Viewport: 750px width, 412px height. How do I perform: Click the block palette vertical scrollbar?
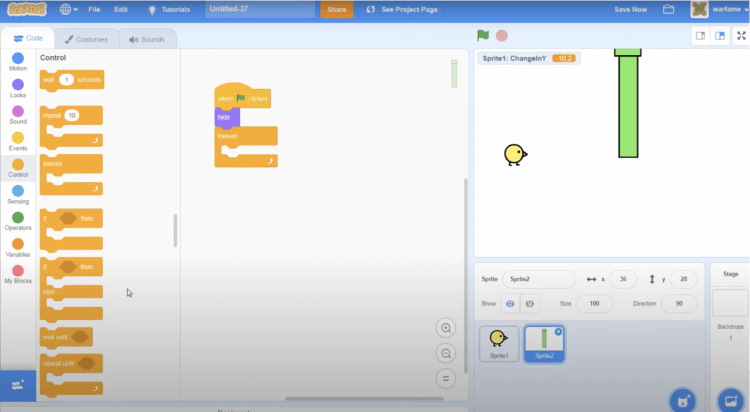point(176,230)
